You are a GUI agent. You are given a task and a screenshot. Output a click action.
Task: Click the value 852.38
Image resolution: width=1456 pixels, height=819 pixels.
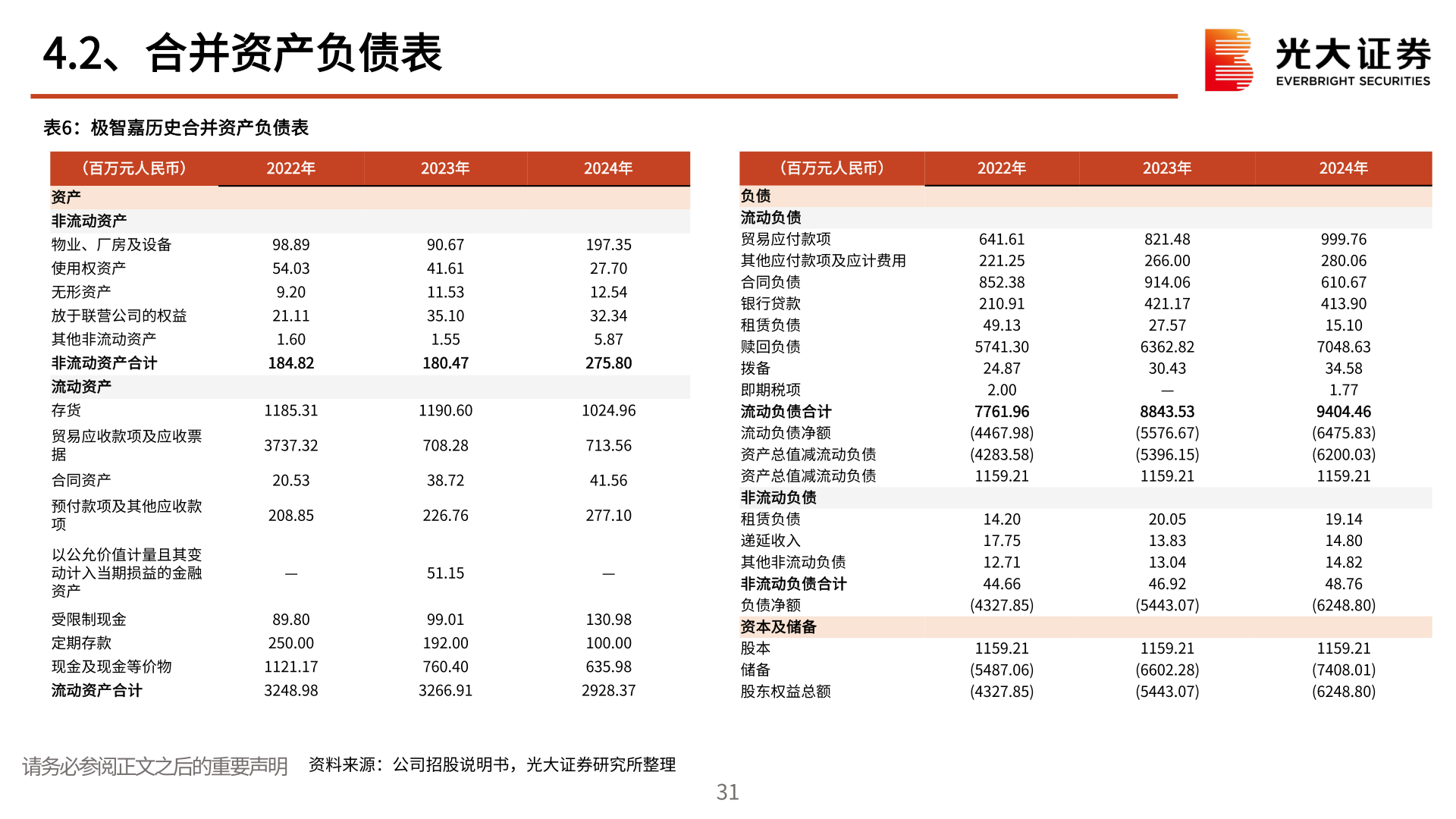pyautogui.click(x=1002, y=282)
